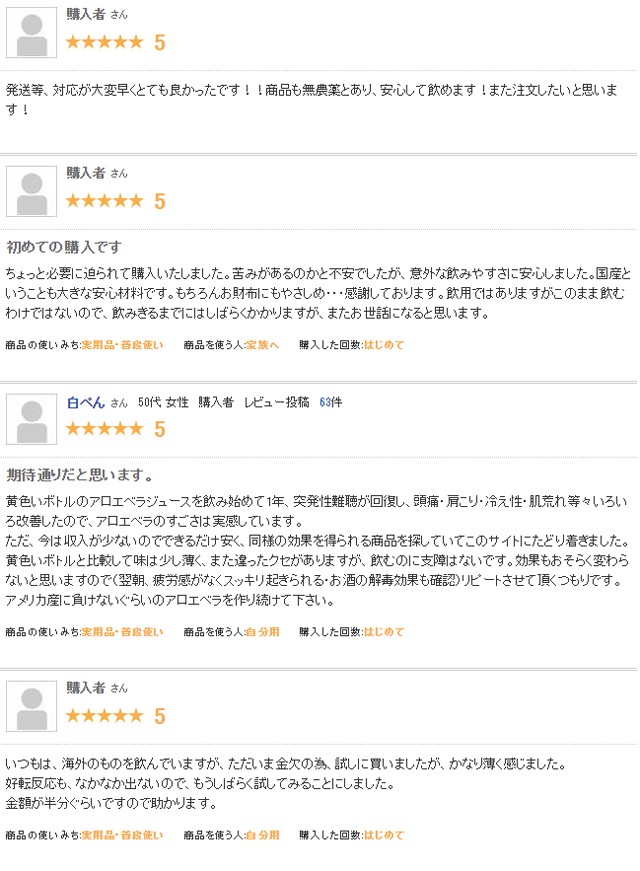Open 白ぺん's 63件 review count link
Screen dimensions: 640x871
[331, 402]
